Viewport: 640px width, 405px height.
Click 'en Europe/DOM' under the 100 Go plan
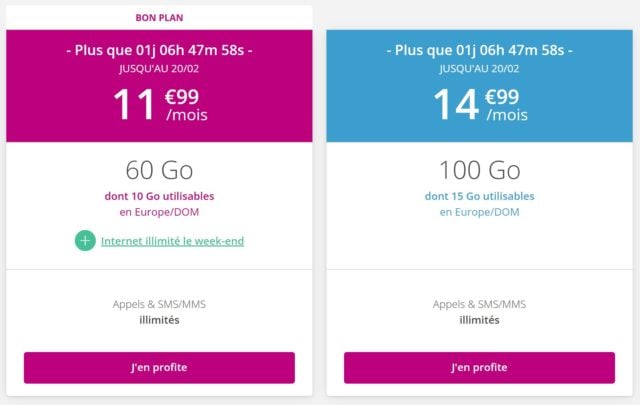point(479,212)
